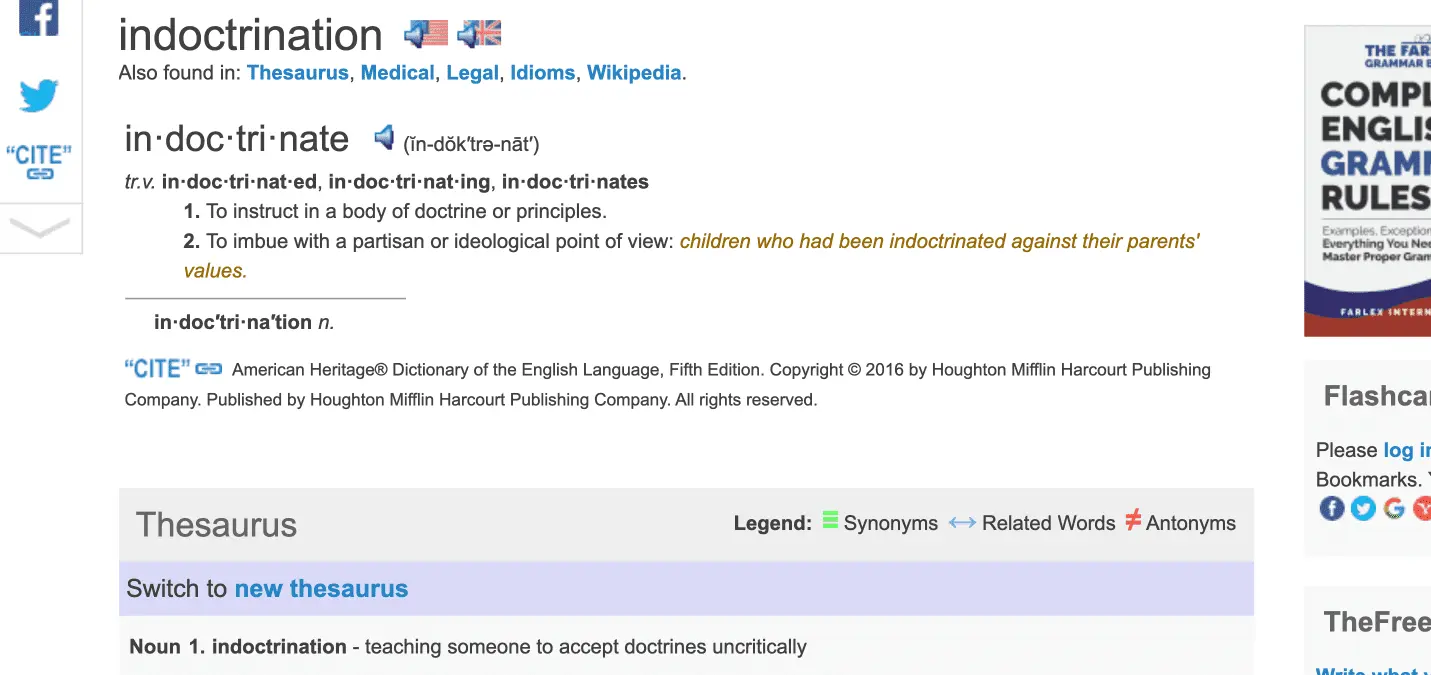Share the page via the sidebar Twitter icon

pyautogui.click(x=39, y=96)
